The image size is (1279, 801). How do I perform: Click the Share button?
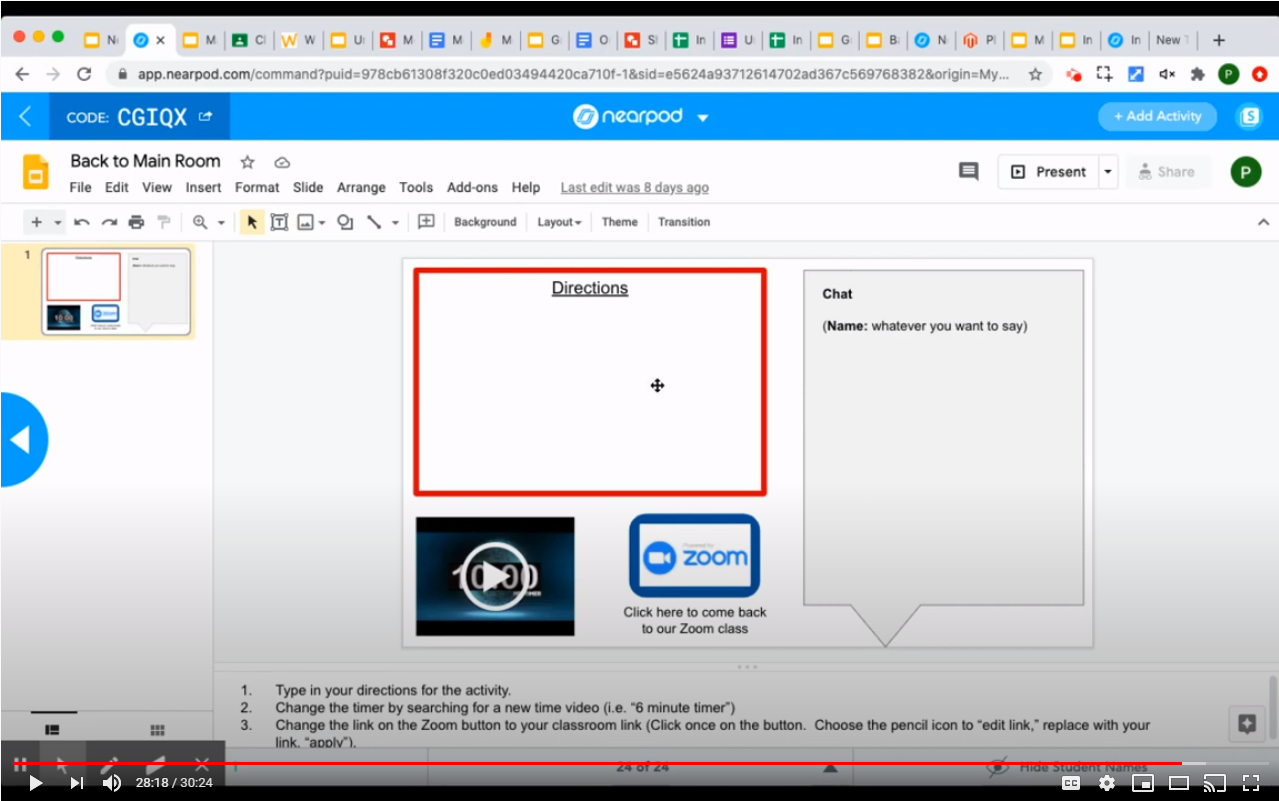(x=1167, y=172)
